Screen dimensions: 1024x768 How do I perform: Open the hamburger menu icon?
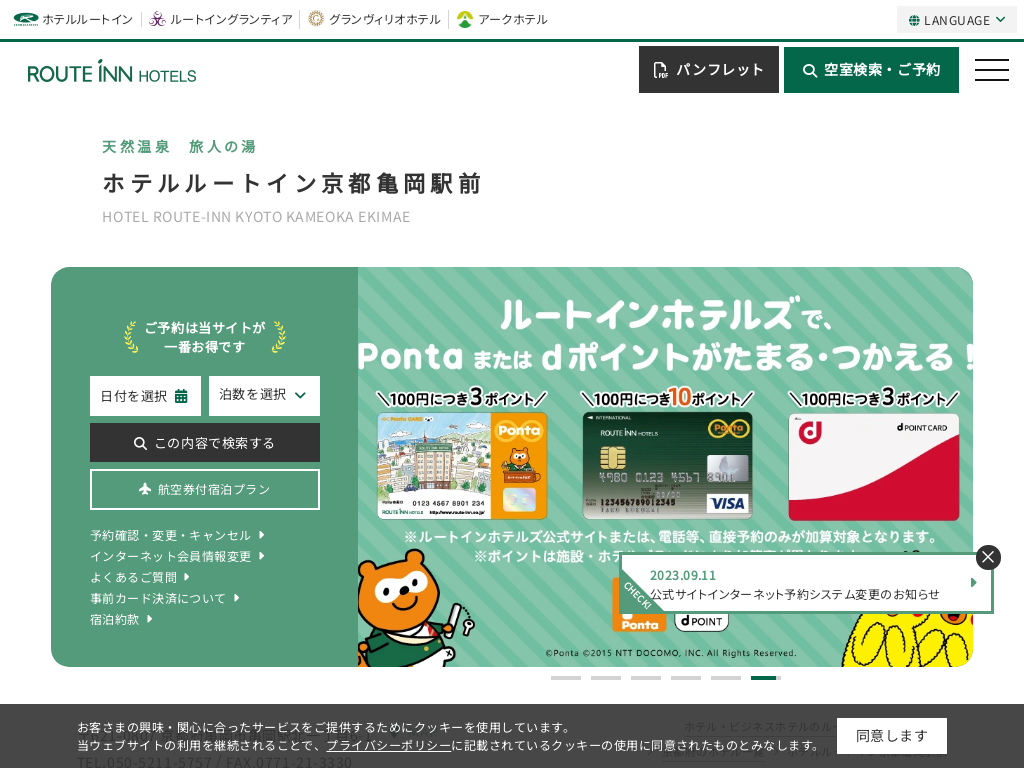[x=991, y=70]
